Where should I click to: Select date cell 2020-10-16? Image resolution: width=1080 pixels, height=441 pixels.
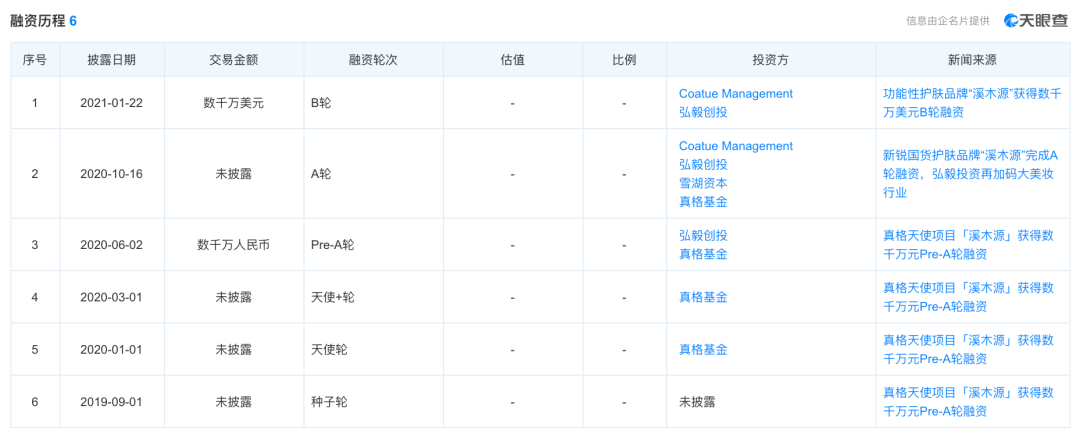click(112, 174)
